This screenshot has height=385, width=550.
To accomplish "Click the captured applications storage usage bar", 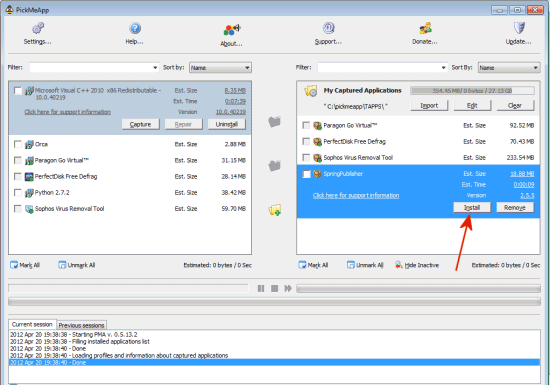I will [472, 91].
